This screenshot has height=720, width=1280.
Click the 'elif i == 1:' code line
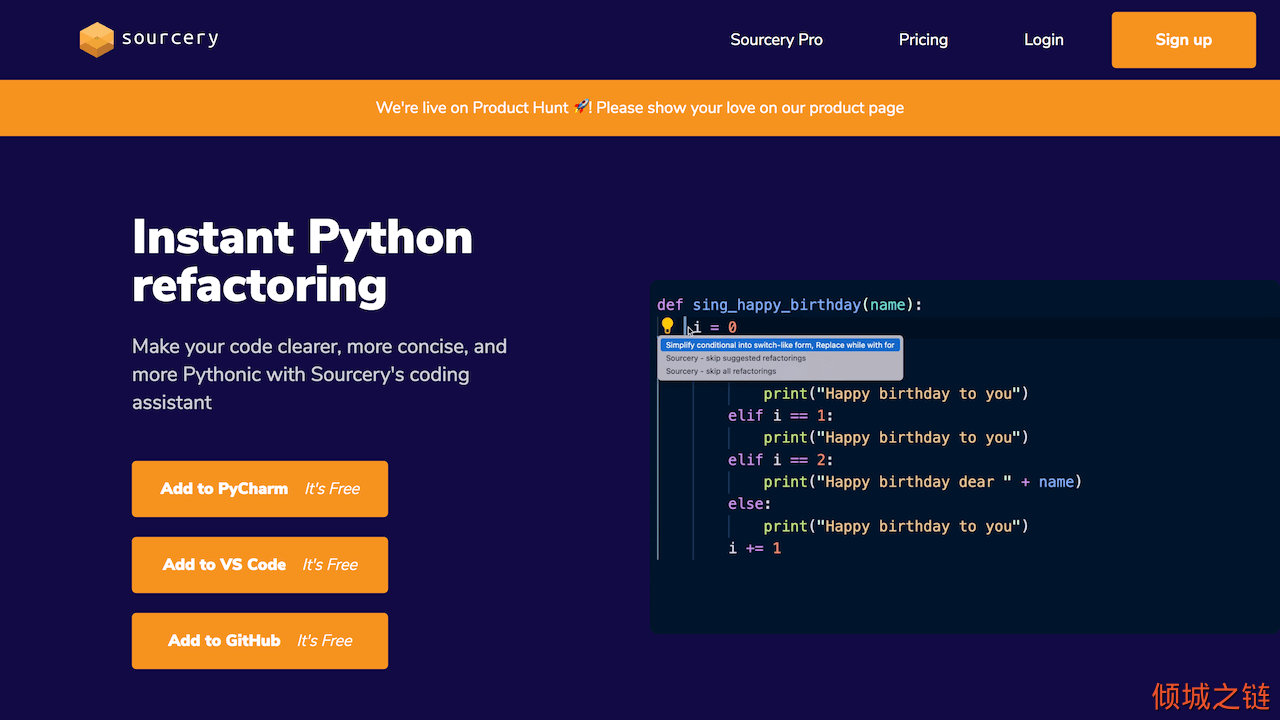click(780, 415)
